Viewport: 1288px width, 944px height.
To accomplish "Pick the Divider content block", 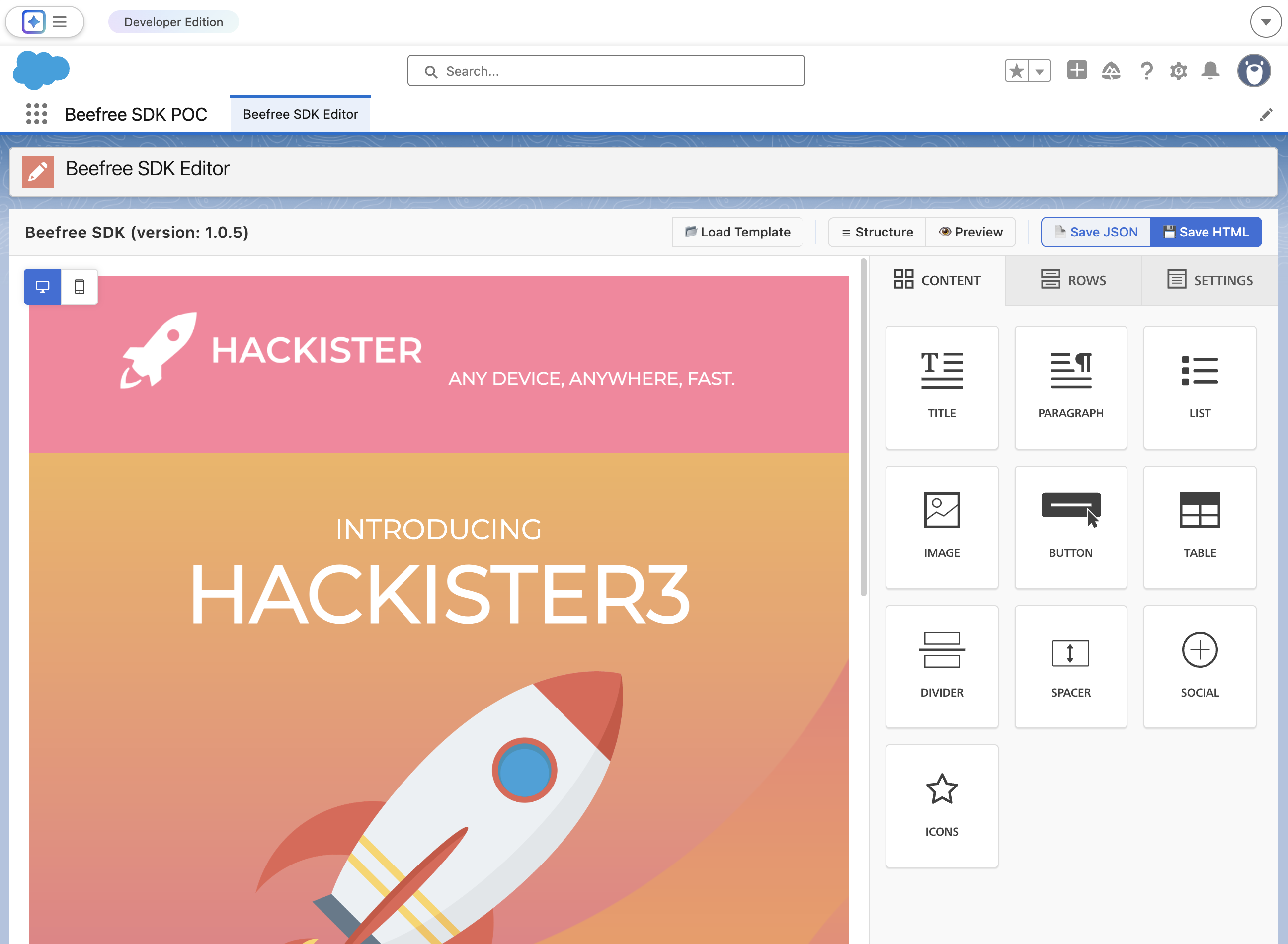I will 941,666.
